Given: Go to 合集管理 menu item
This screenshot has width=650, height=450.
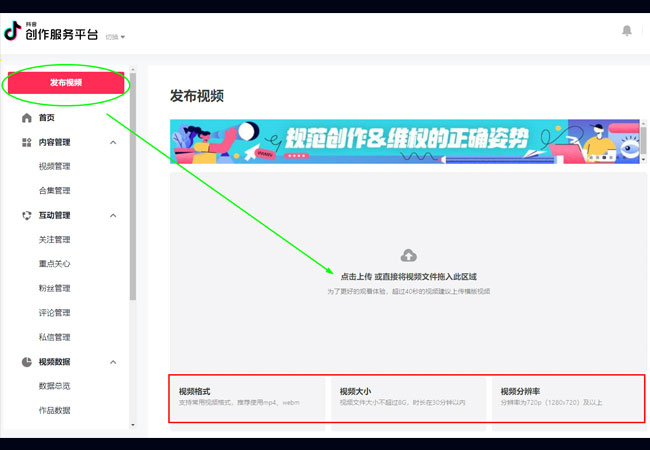Looking at the screenshot, I should 54,191.
